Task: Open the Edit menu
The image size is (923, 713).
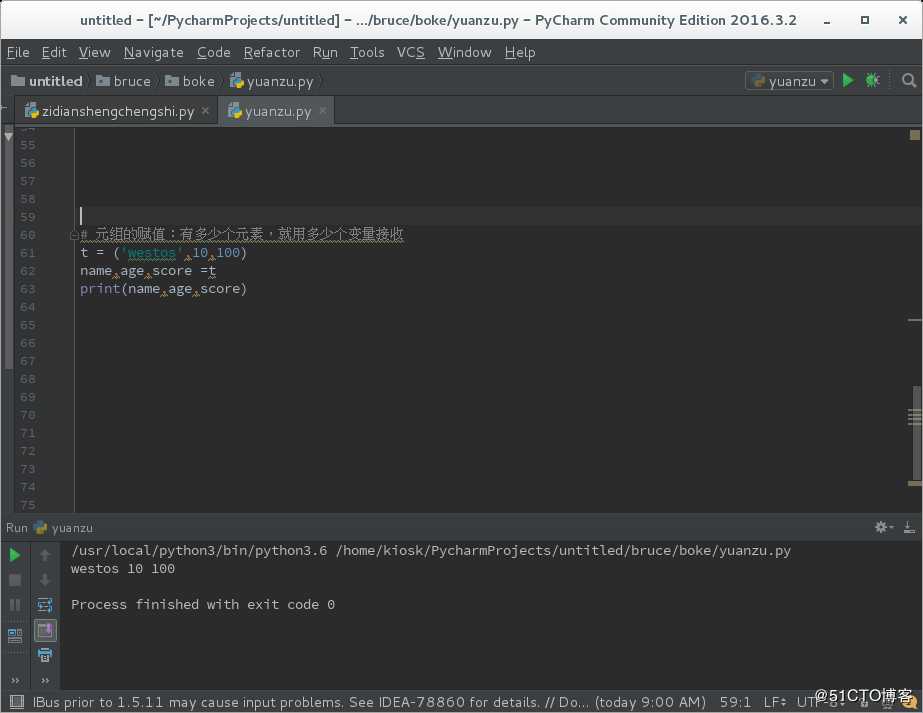Action: 54,52
